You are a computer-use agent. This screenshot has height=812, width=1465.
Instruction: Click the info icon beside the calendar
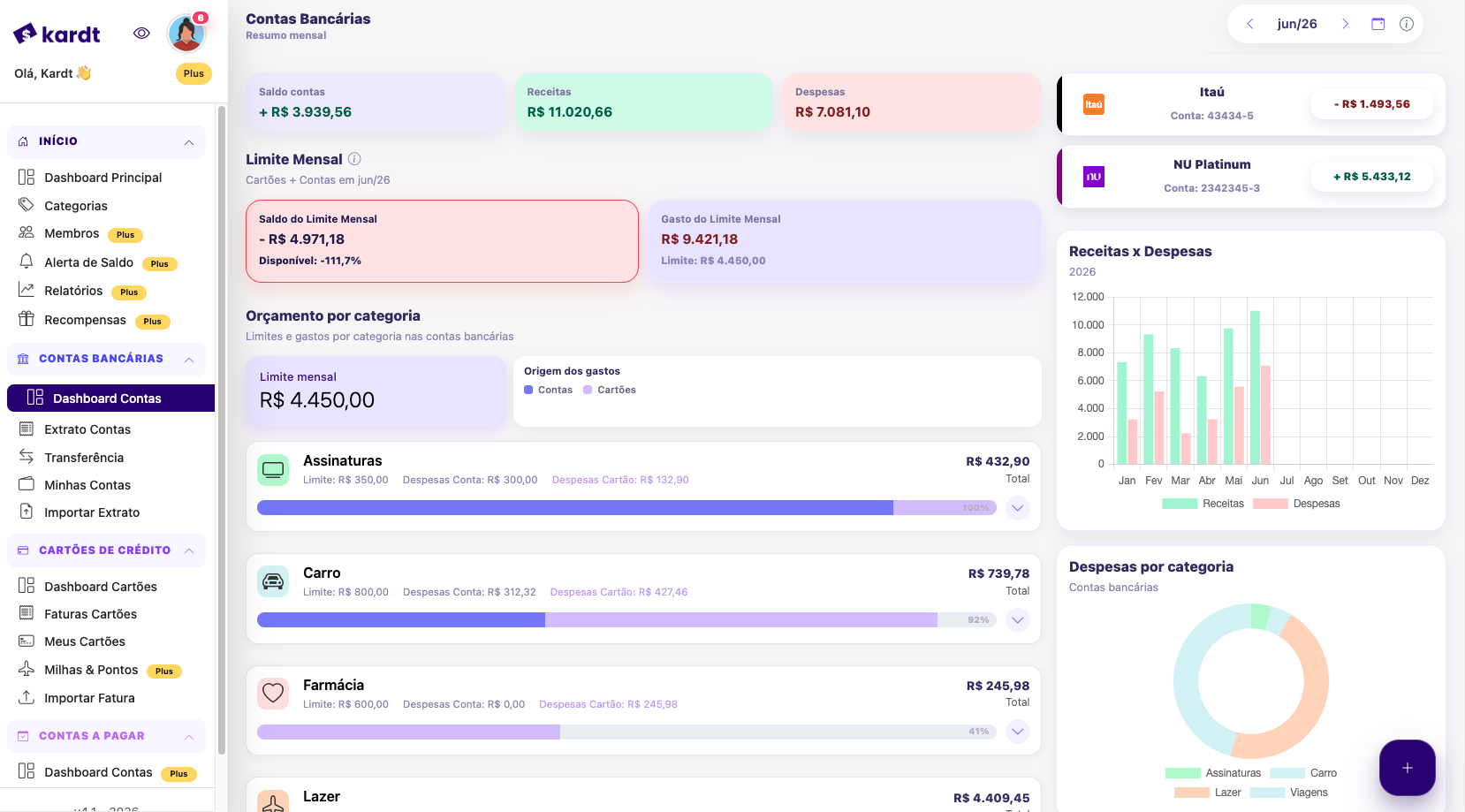(1407, 24)
